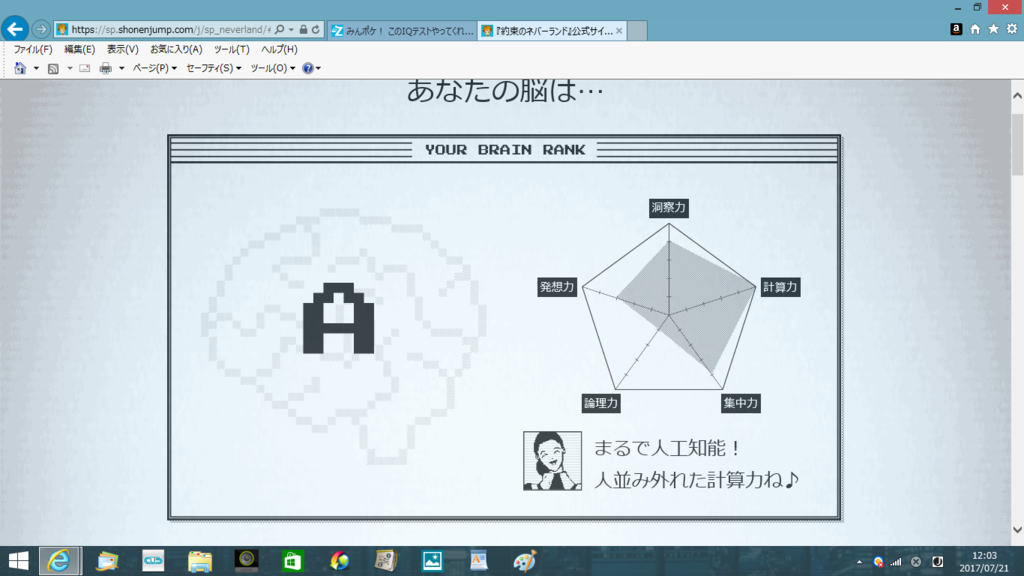Click the page scrollbar down arrow
The width and height of the screenshot is (1024, 576).
point(1017,530)
